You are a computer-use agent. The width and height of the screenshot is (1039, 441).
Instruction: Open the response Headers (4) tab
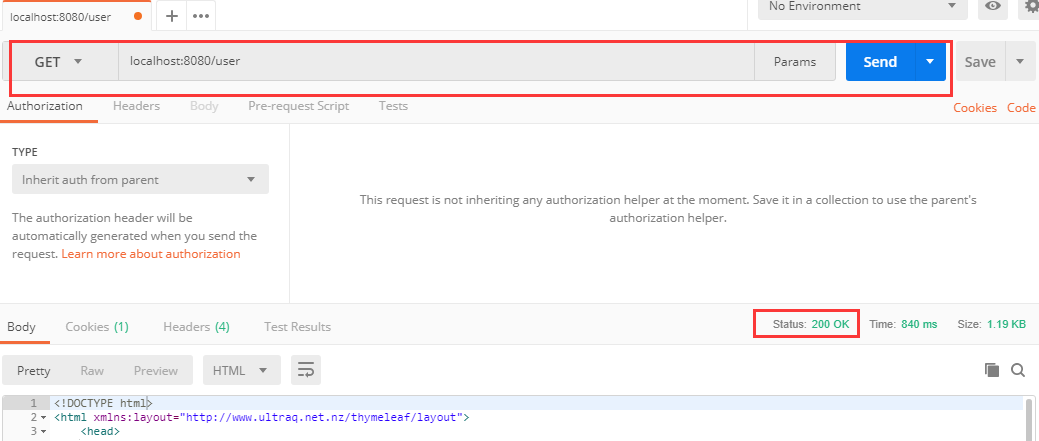tap(196, 326)
